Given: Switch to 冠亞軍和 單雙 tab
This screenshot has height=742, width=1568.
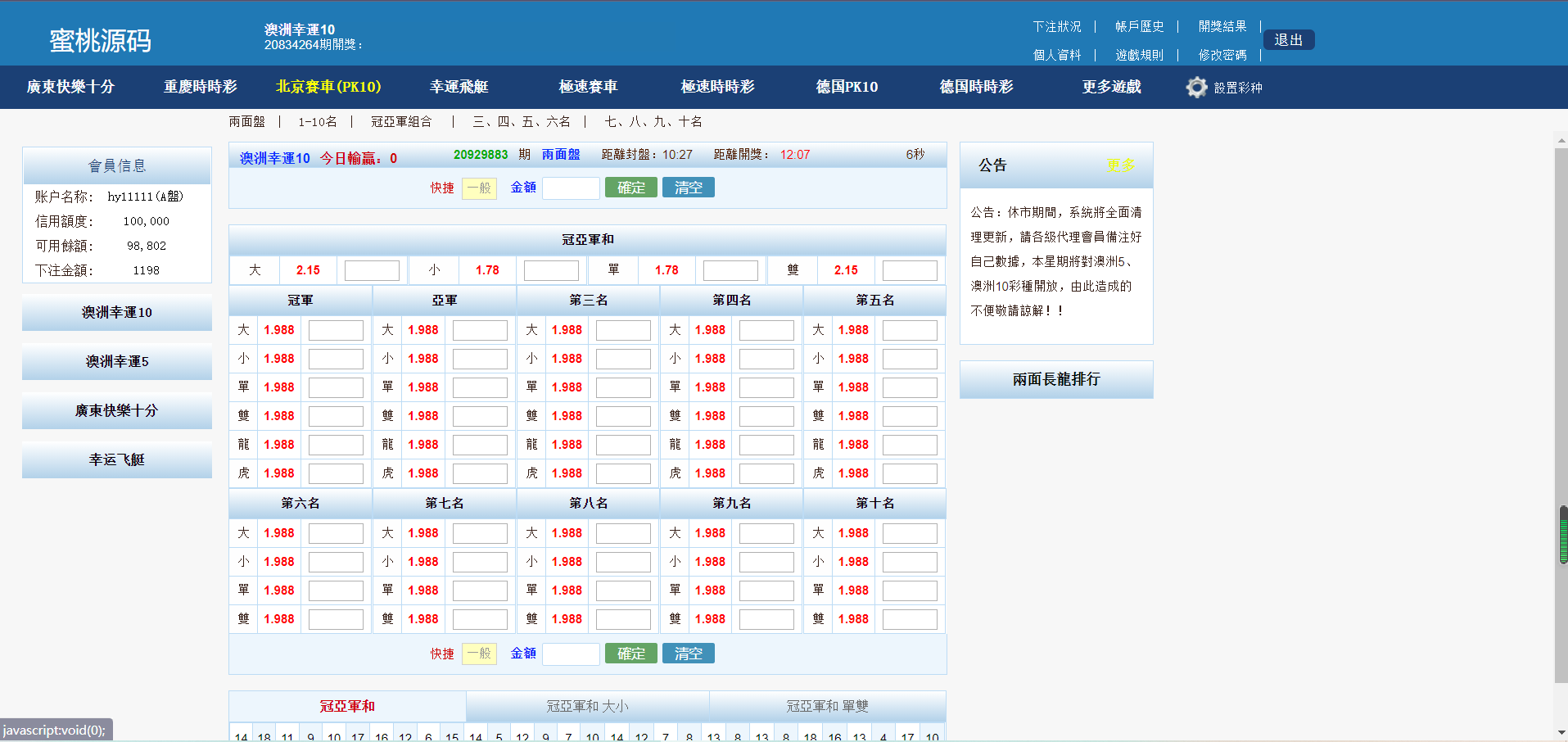Looking at the screenshot, I should (827, 706).
